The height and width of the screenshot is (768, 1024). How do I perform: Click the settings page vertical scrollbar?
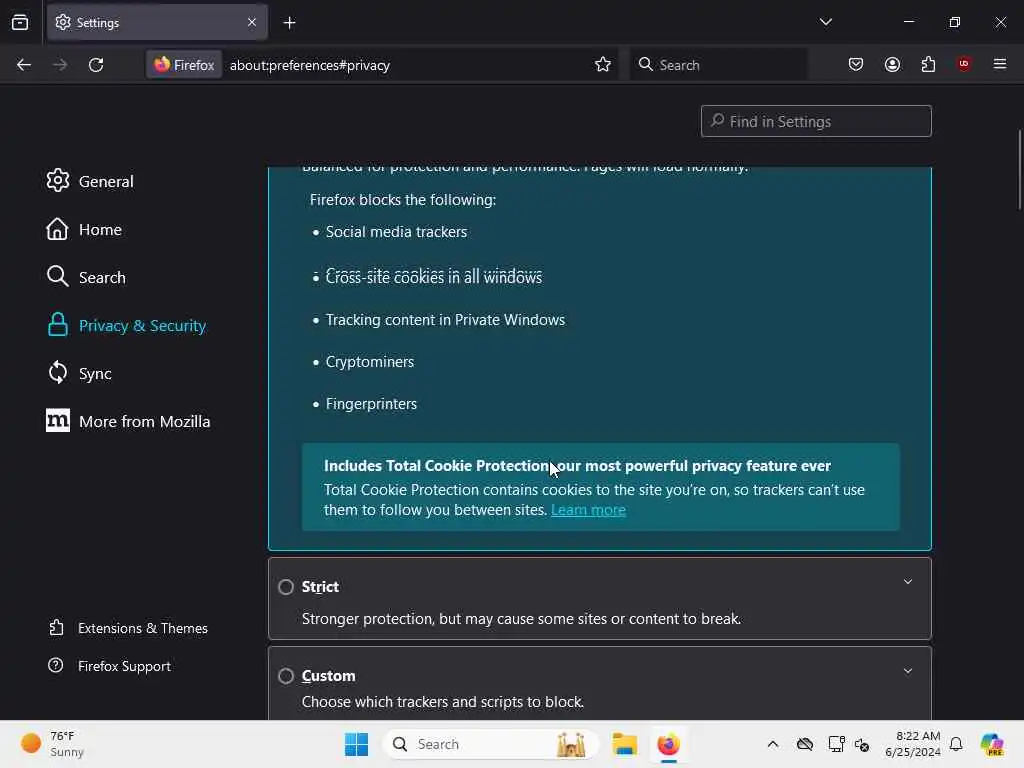coord(1019,170)
